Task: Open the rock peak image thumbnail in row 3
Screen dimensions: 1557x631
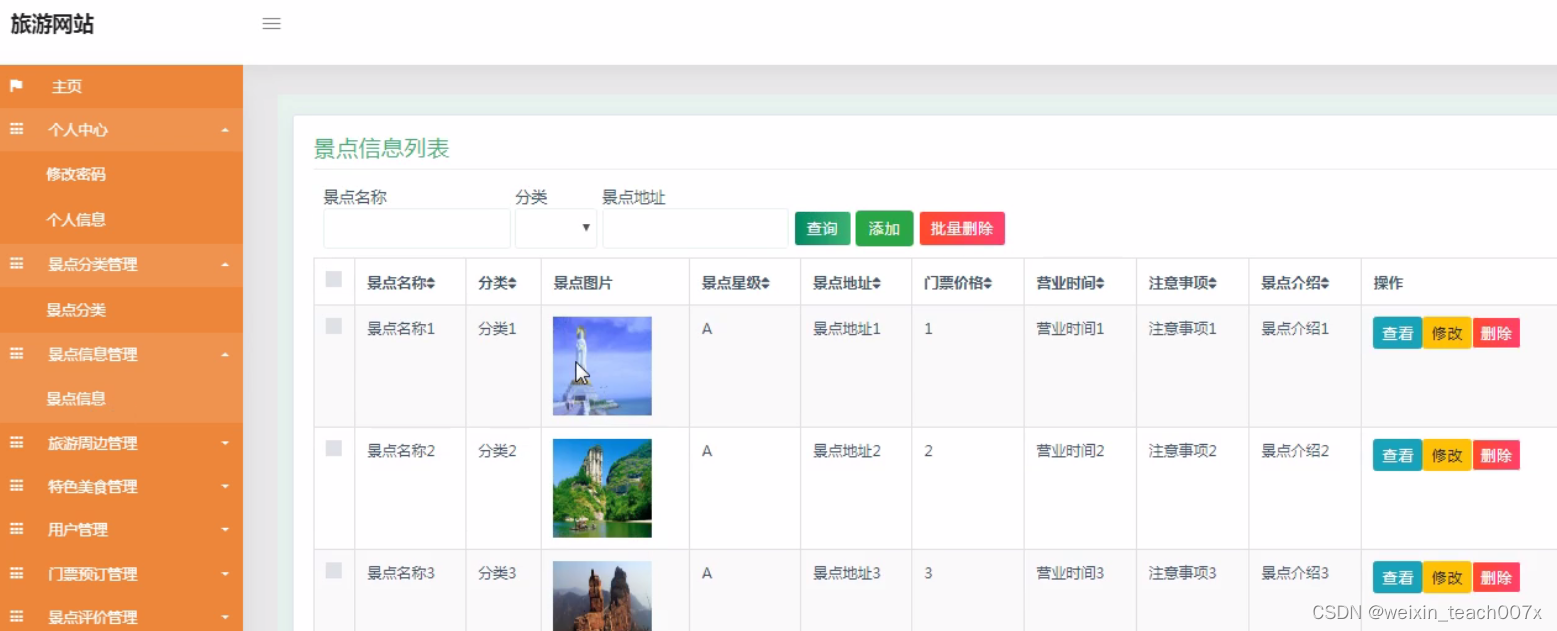Action: coord(602,596)
